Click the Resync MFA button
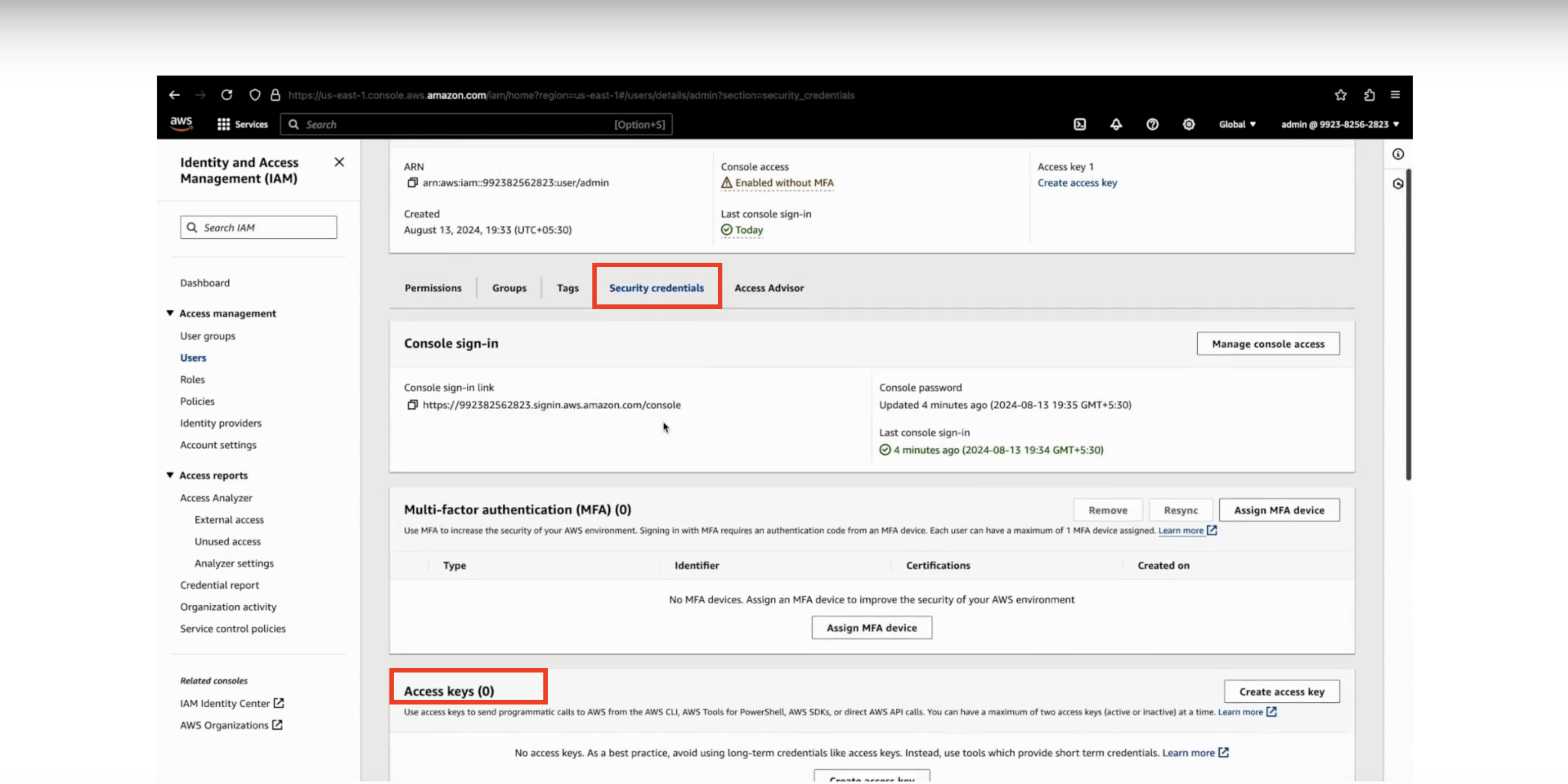Viewport: 1568px width, 784px height. click(x=1180, y=510)
